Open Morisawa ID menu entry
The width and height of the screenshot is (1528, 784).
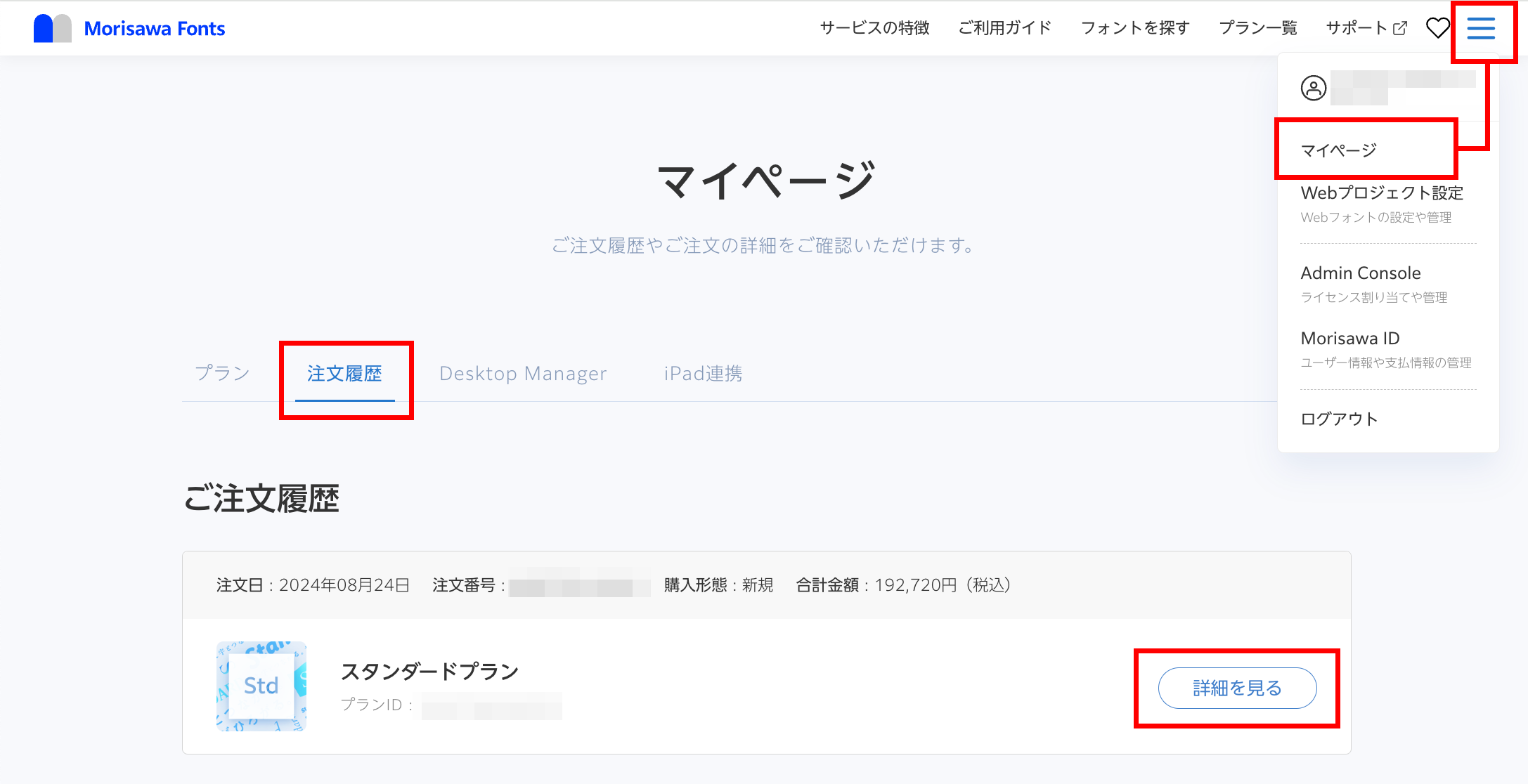click(1385, 349)
